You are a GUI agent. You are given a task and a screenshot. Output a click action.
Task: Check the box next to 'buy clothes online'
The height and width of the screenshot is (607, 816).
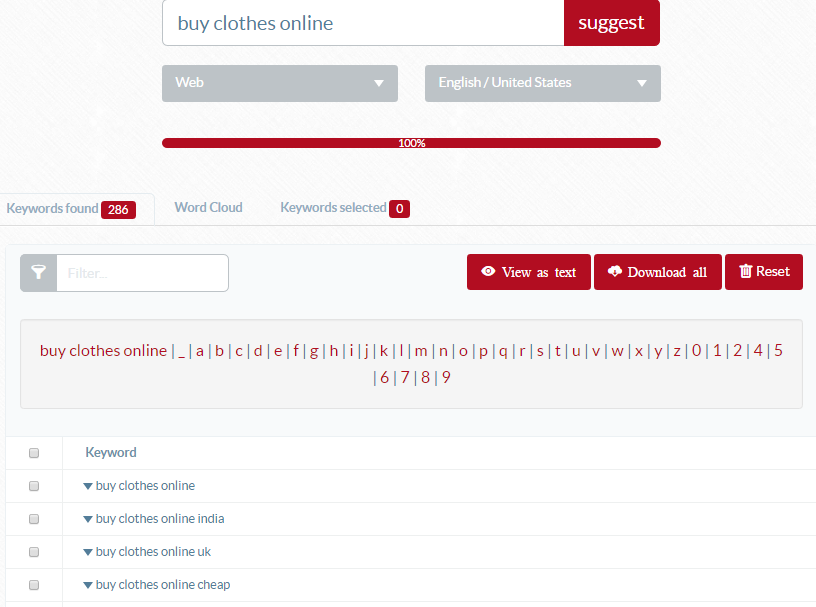pyautogui.click(x=34, y=486)
